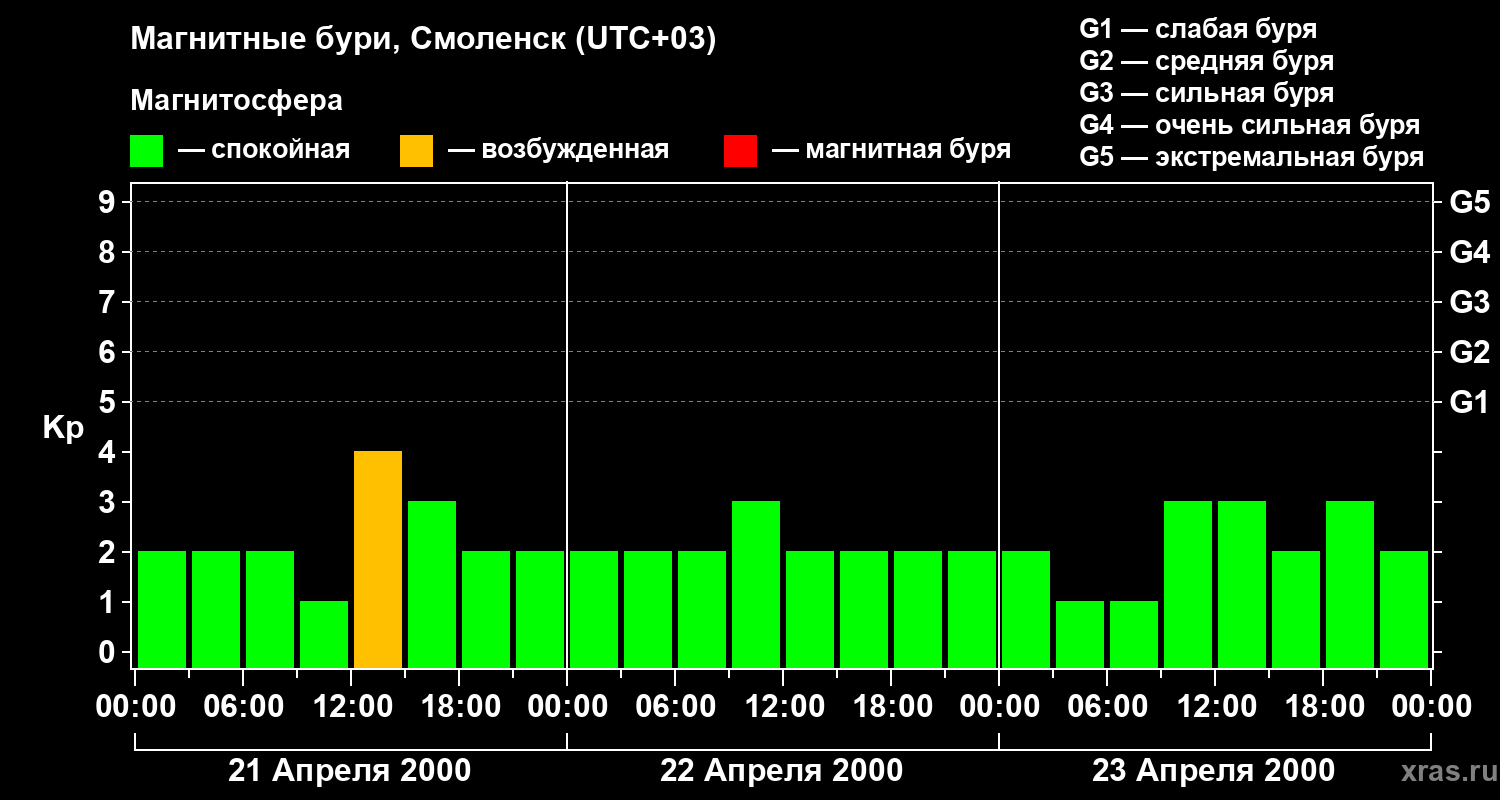Click the '18:00' time label under 23 April
This screenshot has width=1500, height=800.
1323,707
